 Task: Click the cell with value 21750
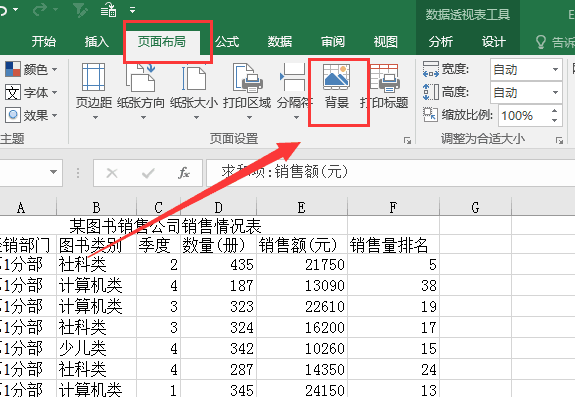click(x=302, y=264)
